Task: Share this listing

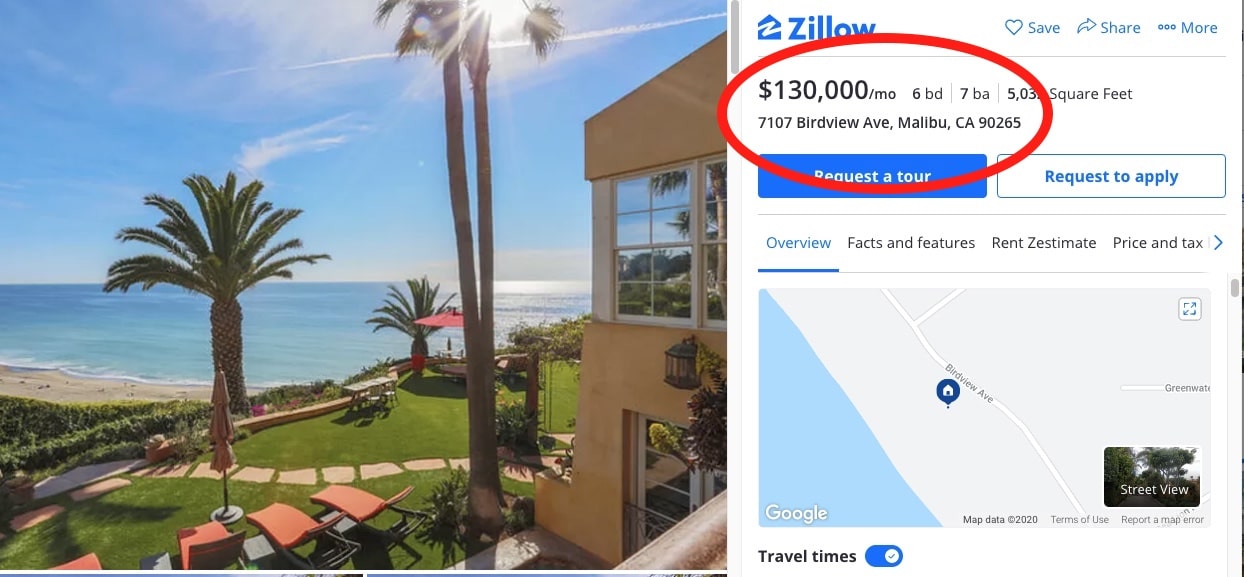Action: click(1108, 27)
